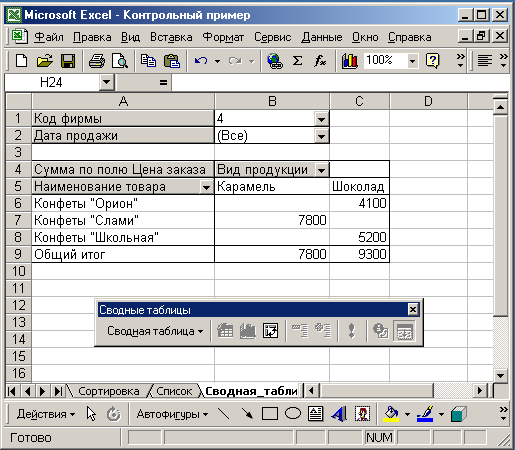Open the Line Color dropdown arrow

click(441, 415)
